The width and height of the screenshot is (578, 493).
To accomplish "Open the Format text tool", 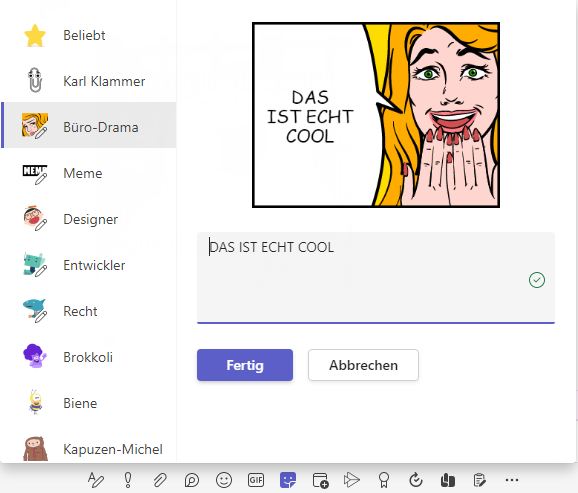I will (x=96, y=480).
